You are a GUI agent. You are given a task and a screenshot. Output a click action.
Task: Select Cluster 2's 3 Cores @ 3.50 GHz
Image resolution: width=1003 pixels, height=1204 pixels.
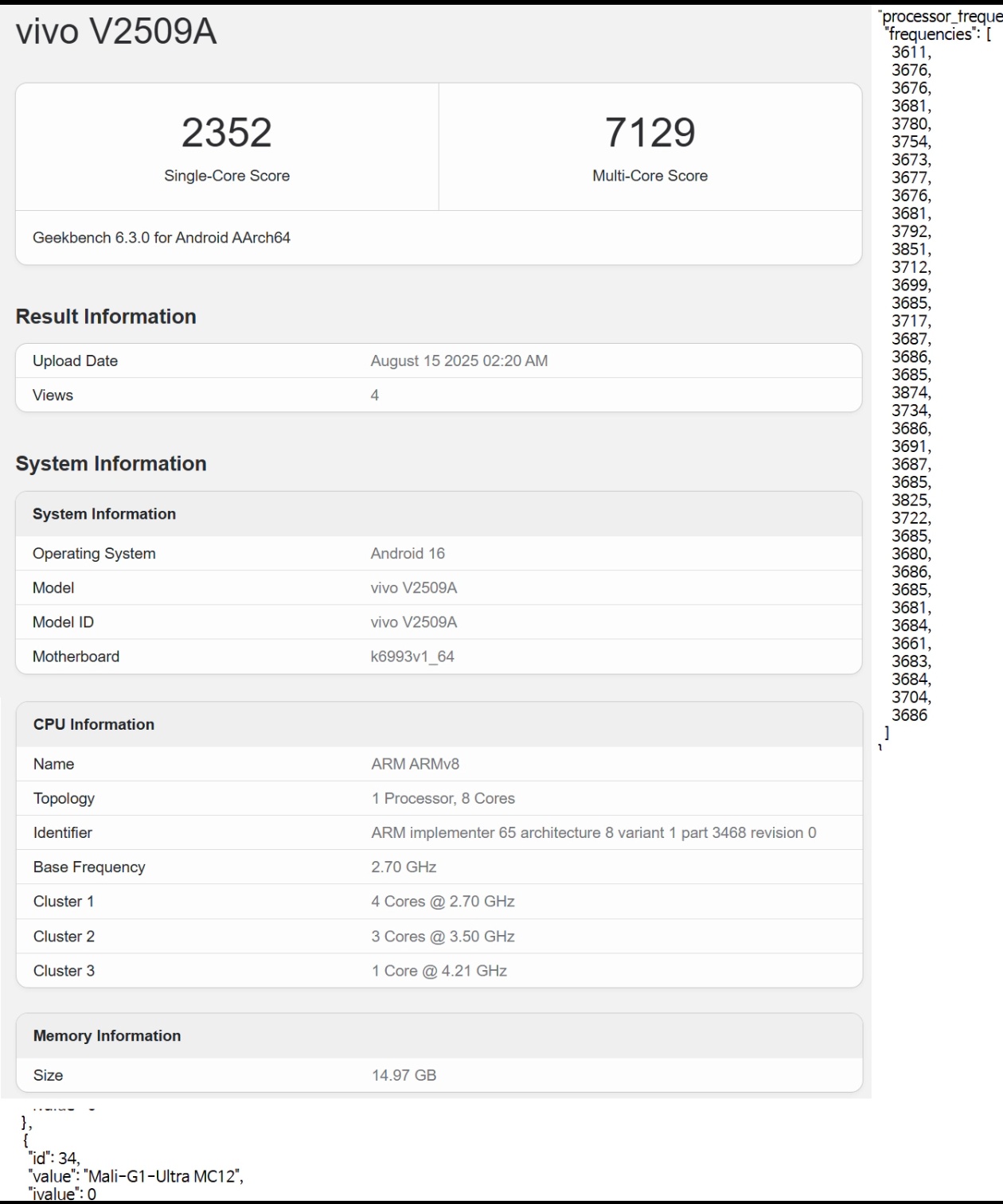pyautogui.click(x=443, y=937)
